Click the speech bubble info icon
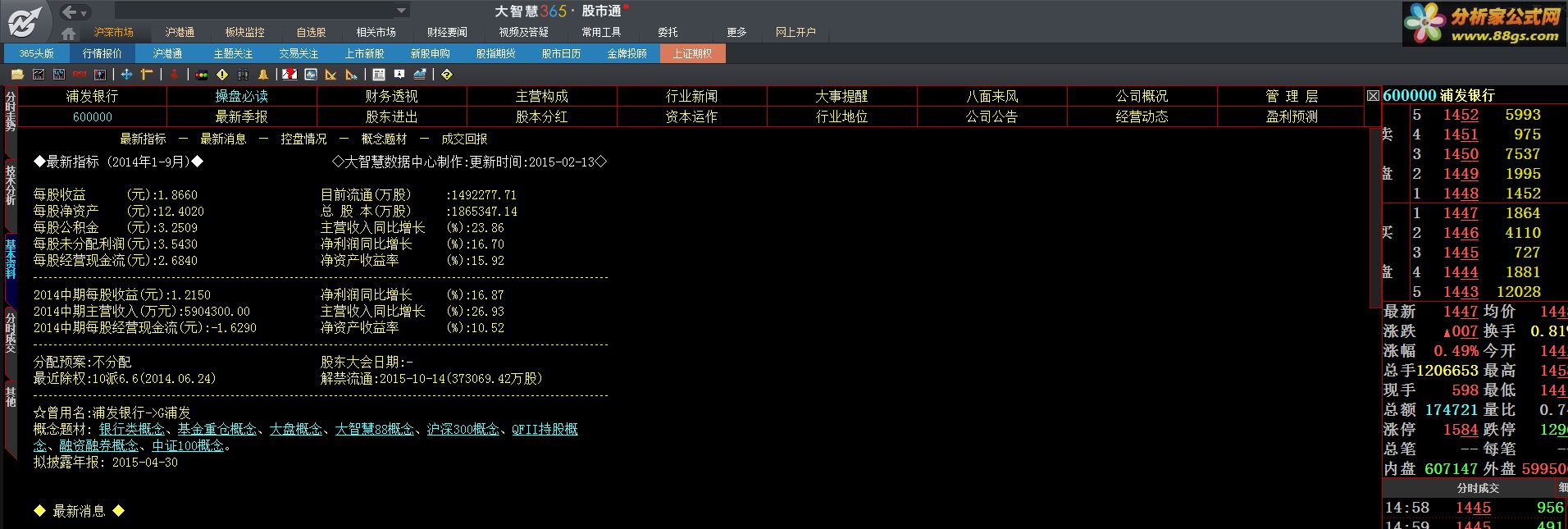1568x529 pixels. tap(399, 75)
